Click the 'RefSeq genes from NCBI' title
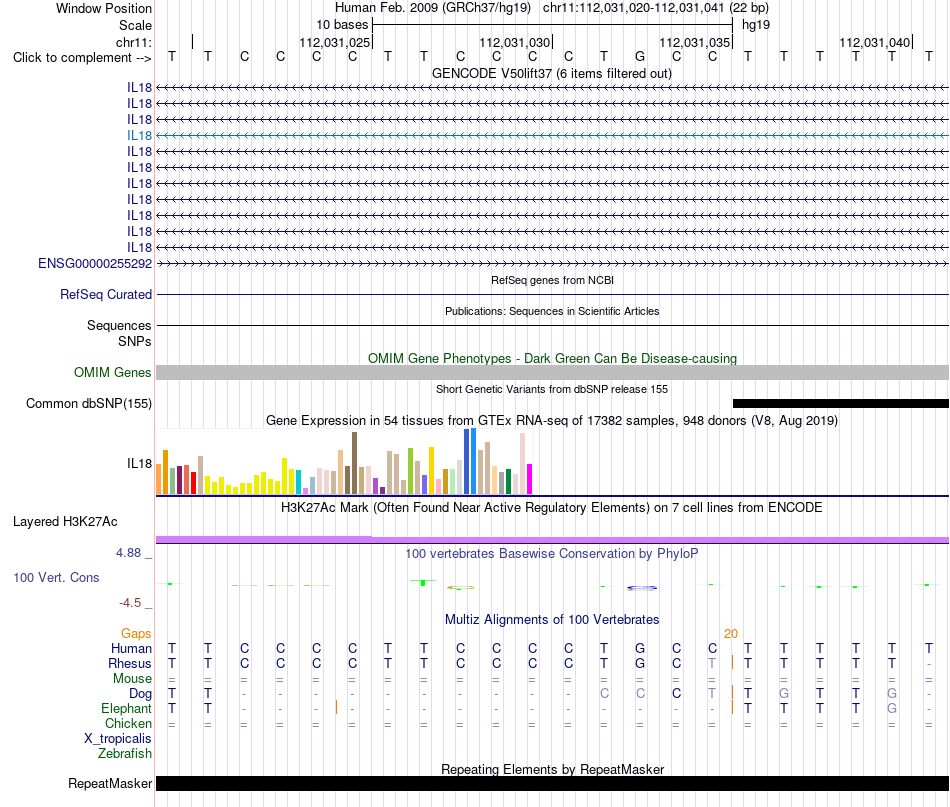Viewport: 950px width, 807px height. pos(552,280)
